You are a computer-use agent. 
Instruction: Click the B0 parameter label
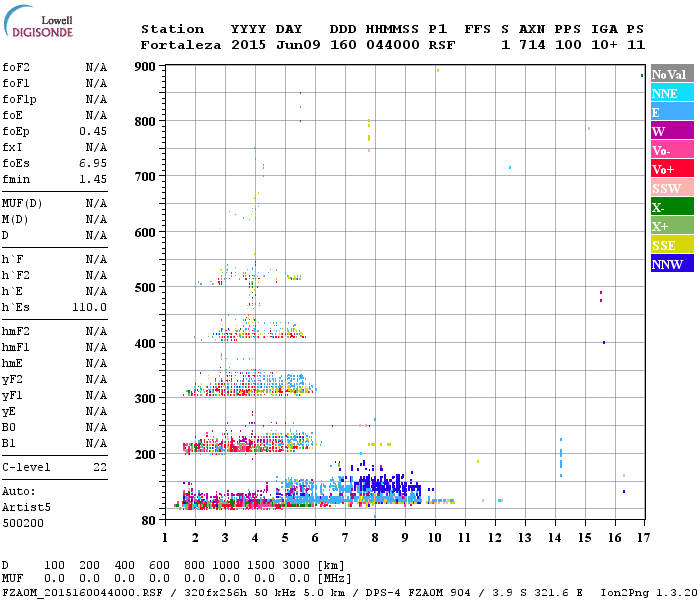click(9, 427)
